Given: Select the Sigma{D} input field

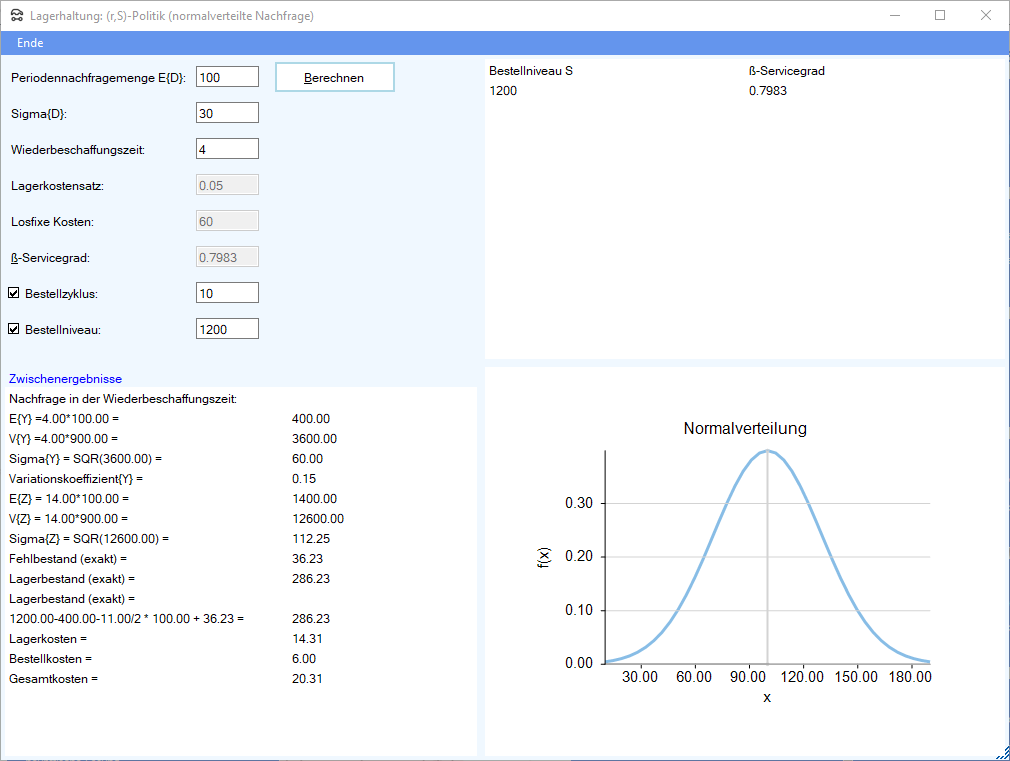Looking at the screenshot, I should [x=227, y=113].
